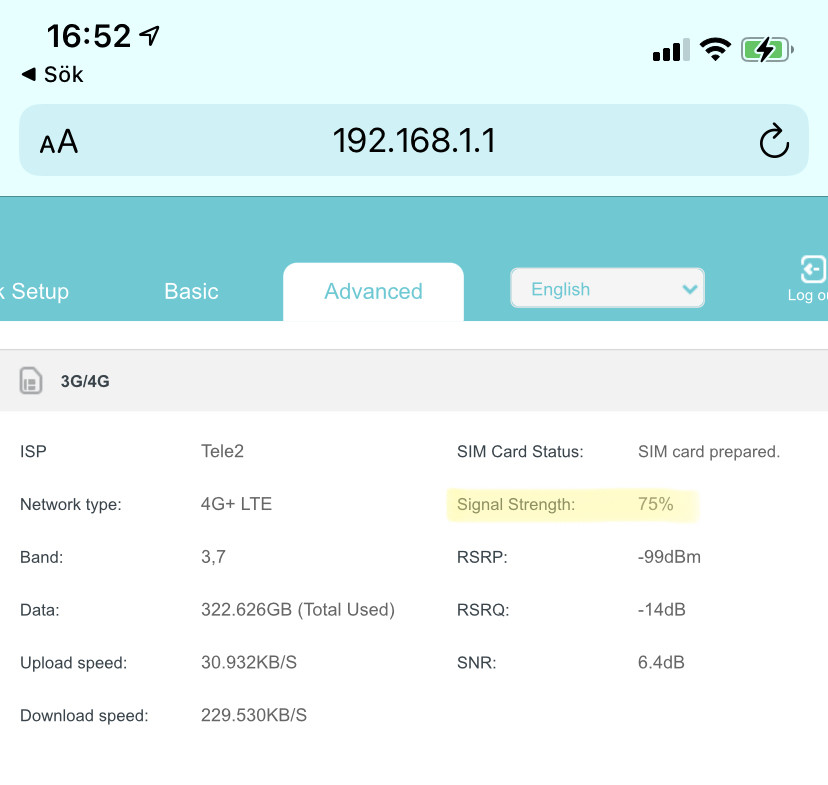
Task: Select the Advanced tab
Action: tap(373, 291)
